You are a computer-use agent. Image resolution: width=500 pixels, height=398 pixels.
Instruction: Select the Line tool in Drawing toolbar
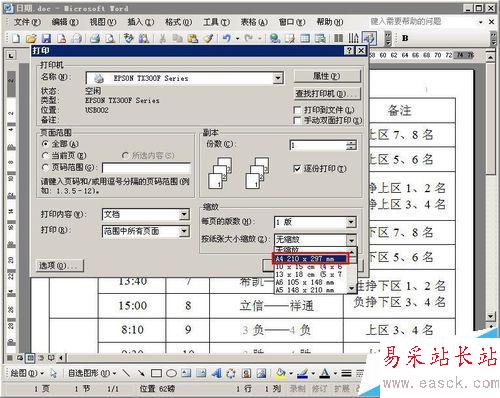tap(126, 373)
